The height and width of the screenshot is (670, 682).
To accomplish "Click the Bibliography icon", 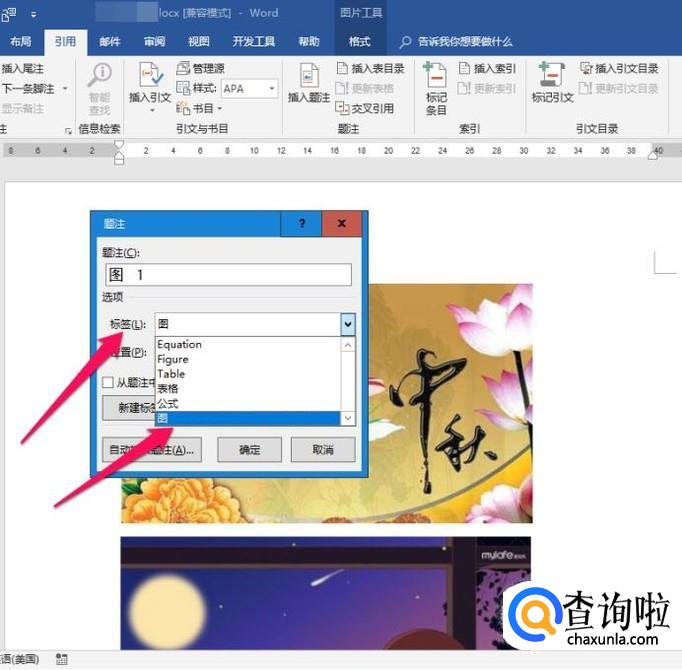I will (x=183, y=107).
